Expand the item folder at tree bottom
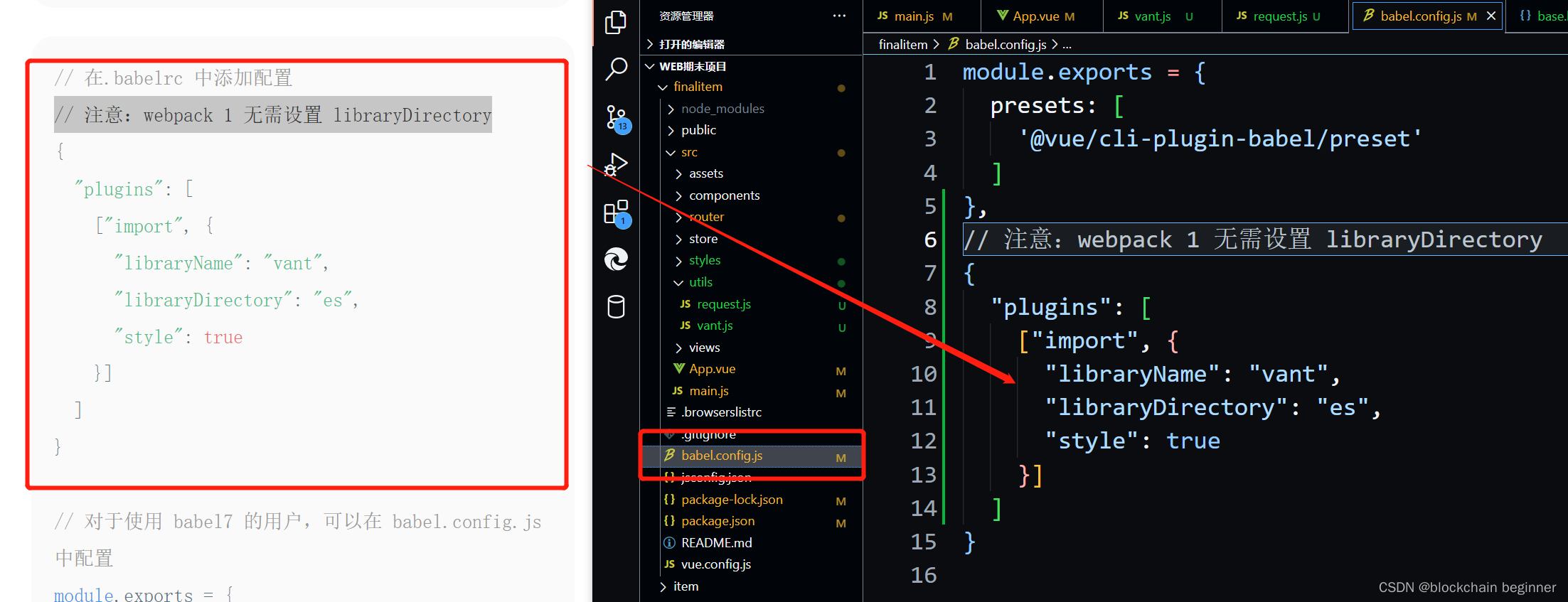The width and height of the screenshot is (1568, 602). tap(751, 586)
